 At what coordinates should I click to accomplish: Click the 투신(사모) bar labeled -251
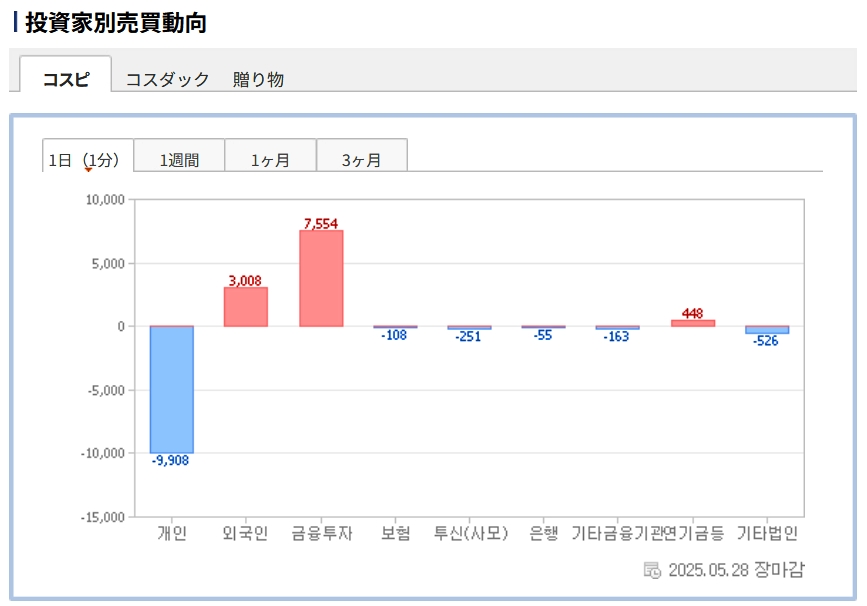click(x=469, y=328)
